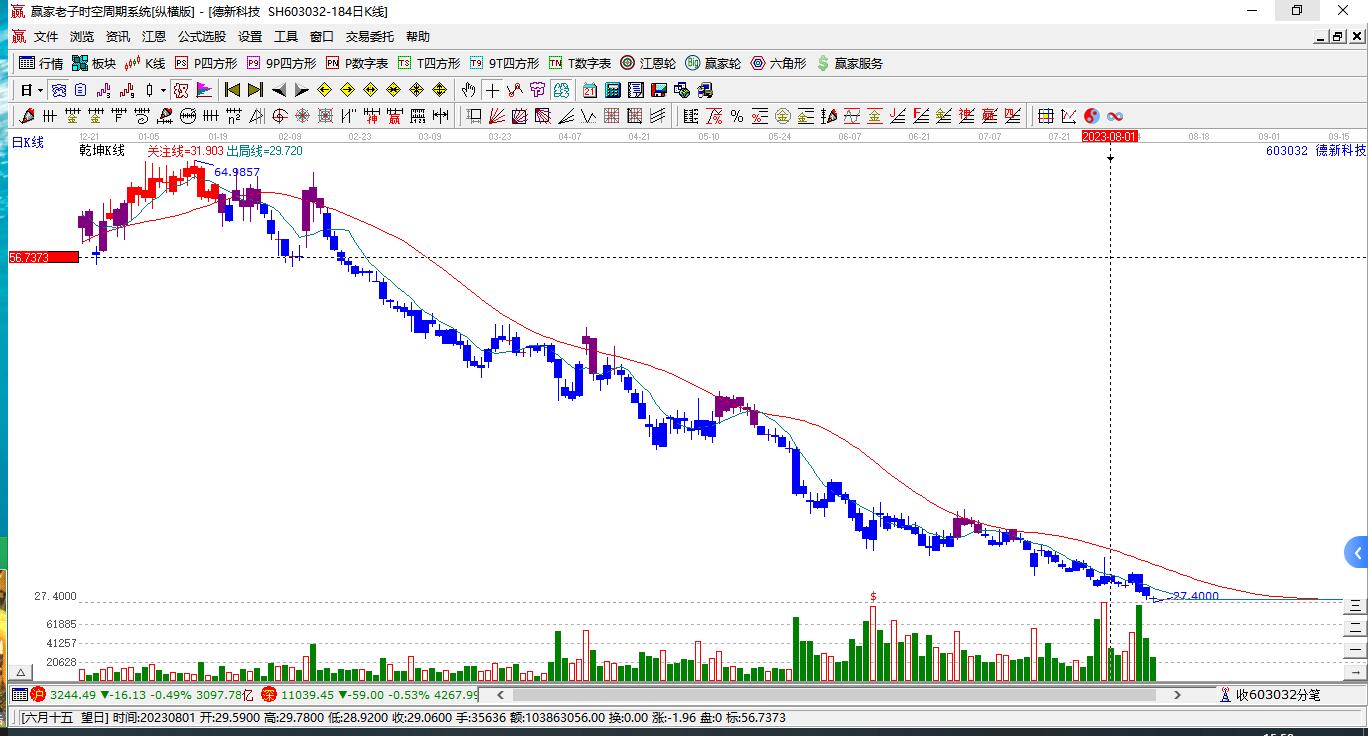Open the 江恩 menu
Screen dimensions: 1368x736
(154, 37)
